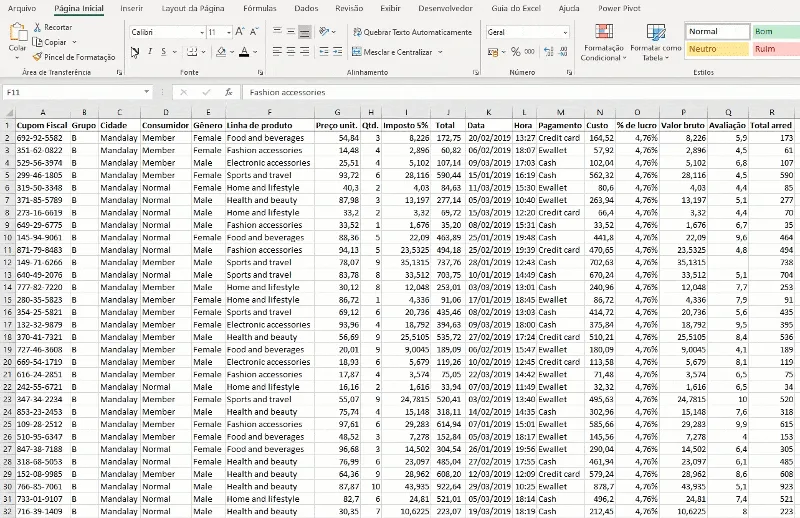Click the fill color bucket
800x518 pixels.
click(x=221, y=52)
